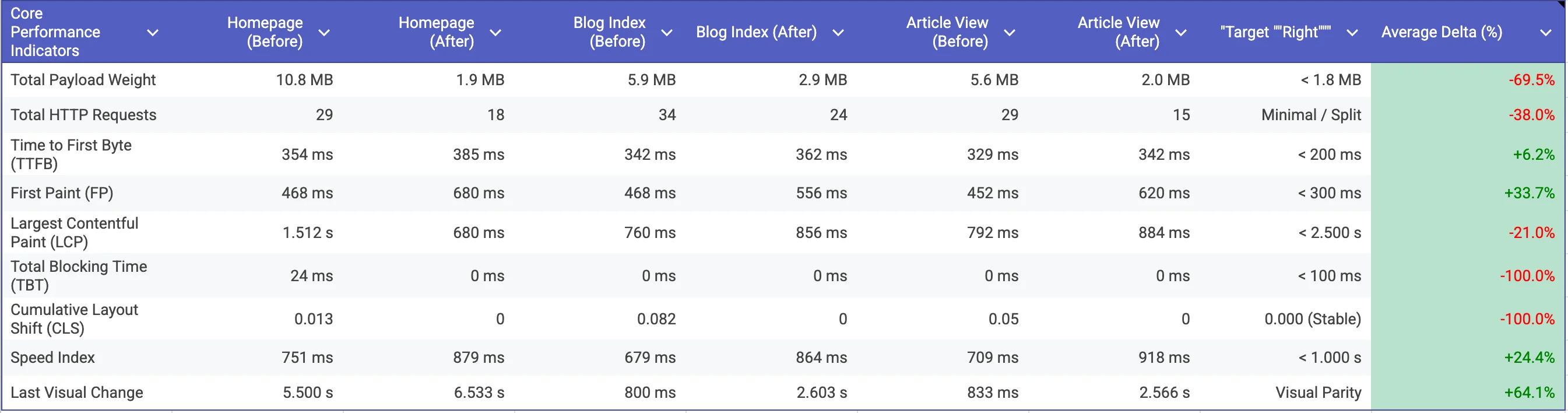
Task: Click the Total Payload Weight row label
Action: click(83, 80)
